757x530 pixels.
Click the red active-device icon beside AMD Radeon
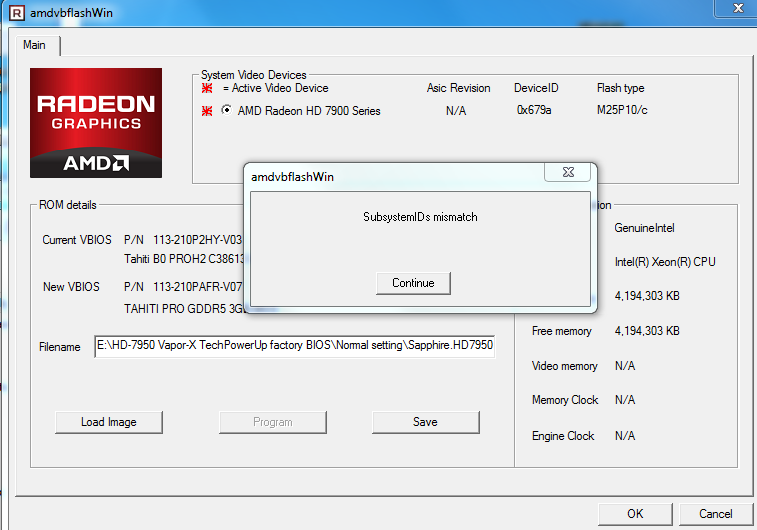(207, 111)
